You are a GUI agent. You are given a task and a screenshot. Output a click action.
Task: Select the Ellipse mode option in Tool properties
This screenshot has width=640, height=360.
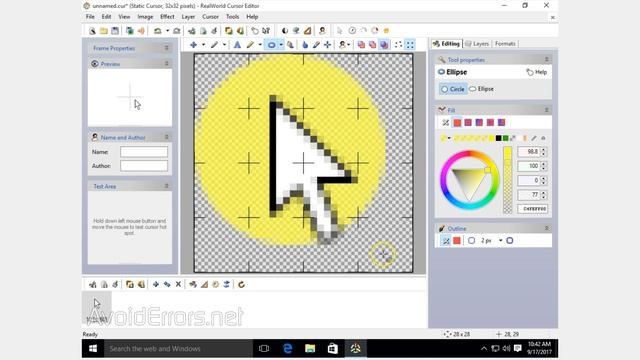[482, 89]
